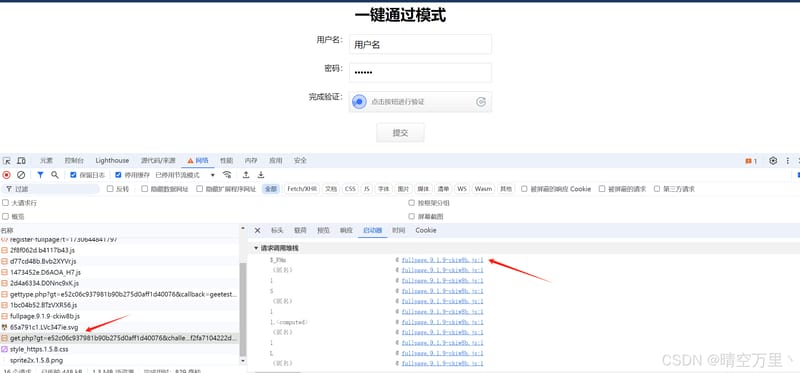The image size is (800, 373).
Task: Click the 用户名 username input field
Action: (x=420, y=44)
